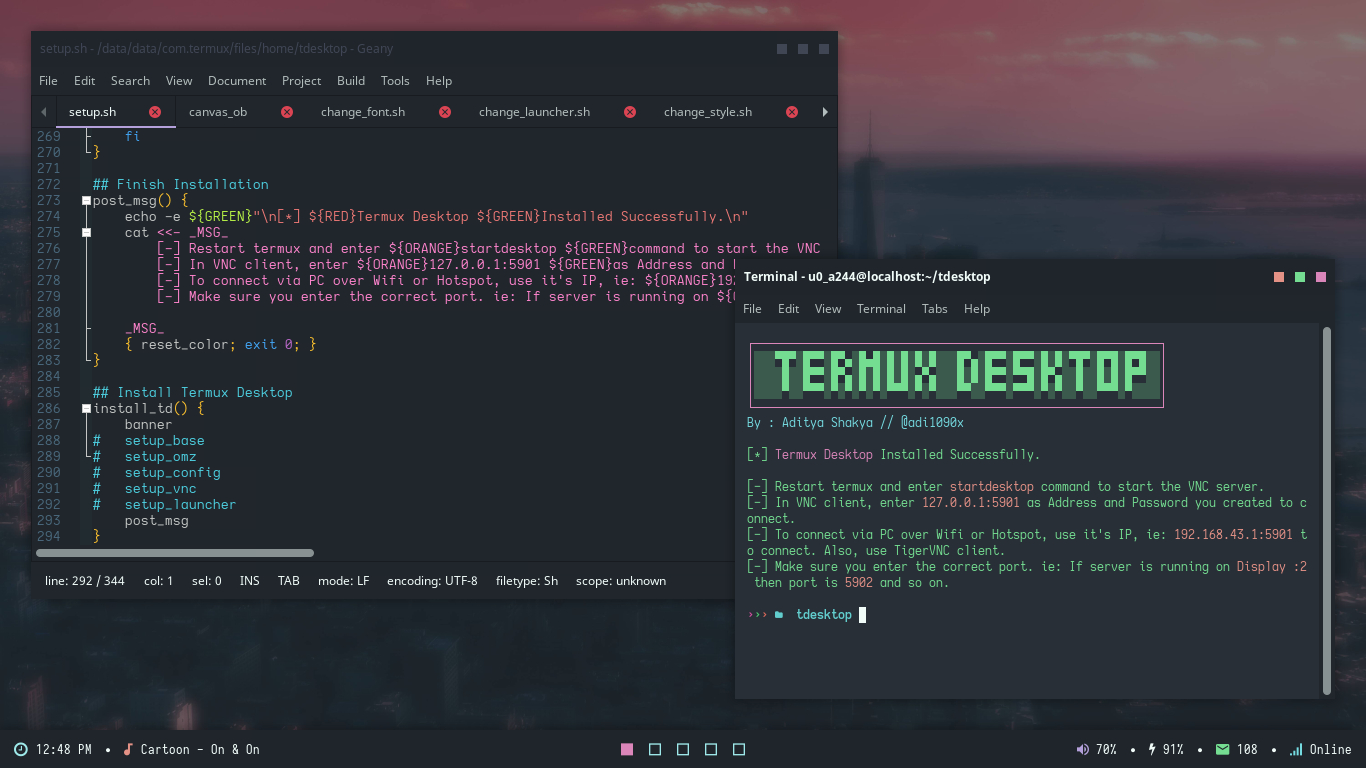Switch to the change_style.sh tab
The image size is (1366, 768).
[x=708, y=112]
